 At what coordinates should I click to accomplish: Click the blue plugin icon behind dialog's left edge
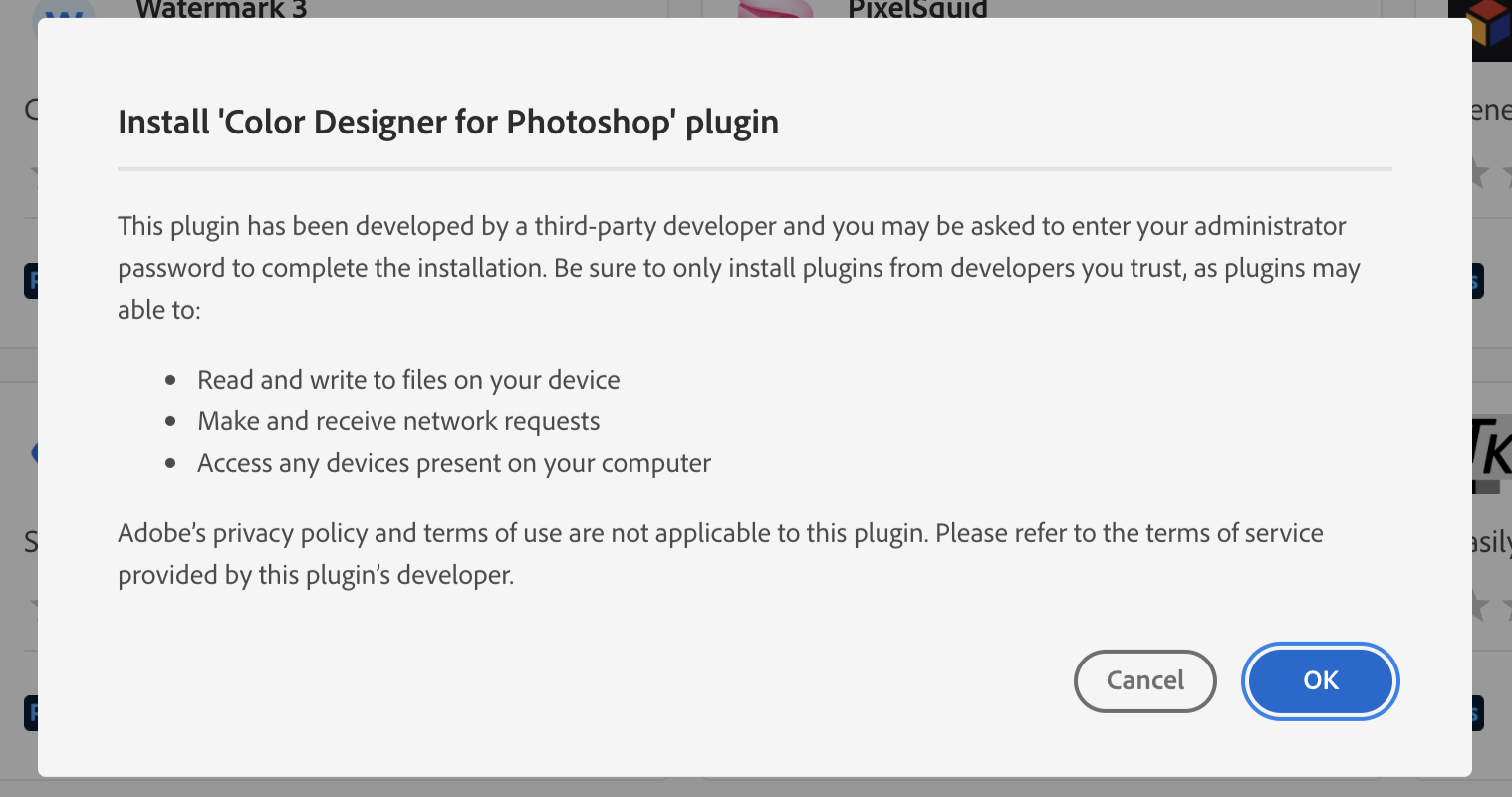(33, 454)
